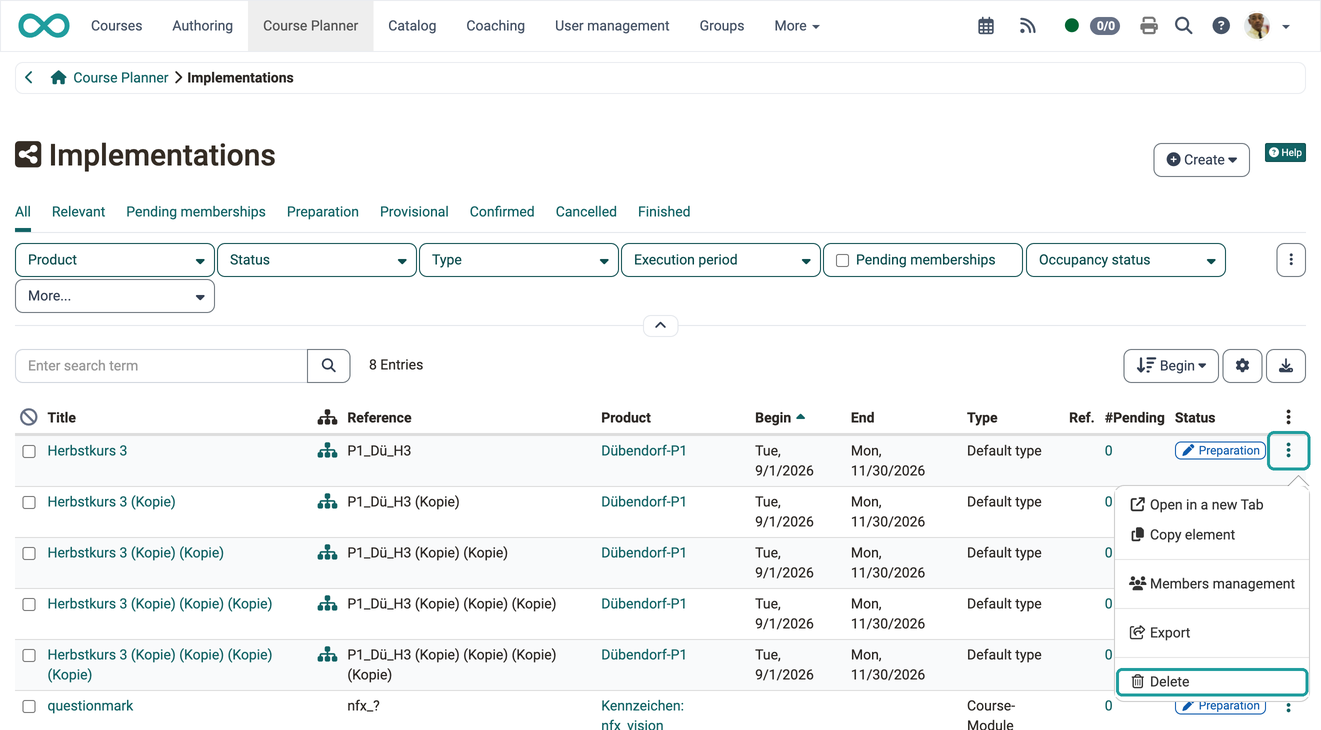Click three-dot menu for questionmark row
Screen dimensions: 1321x730
click(1288, 707)
